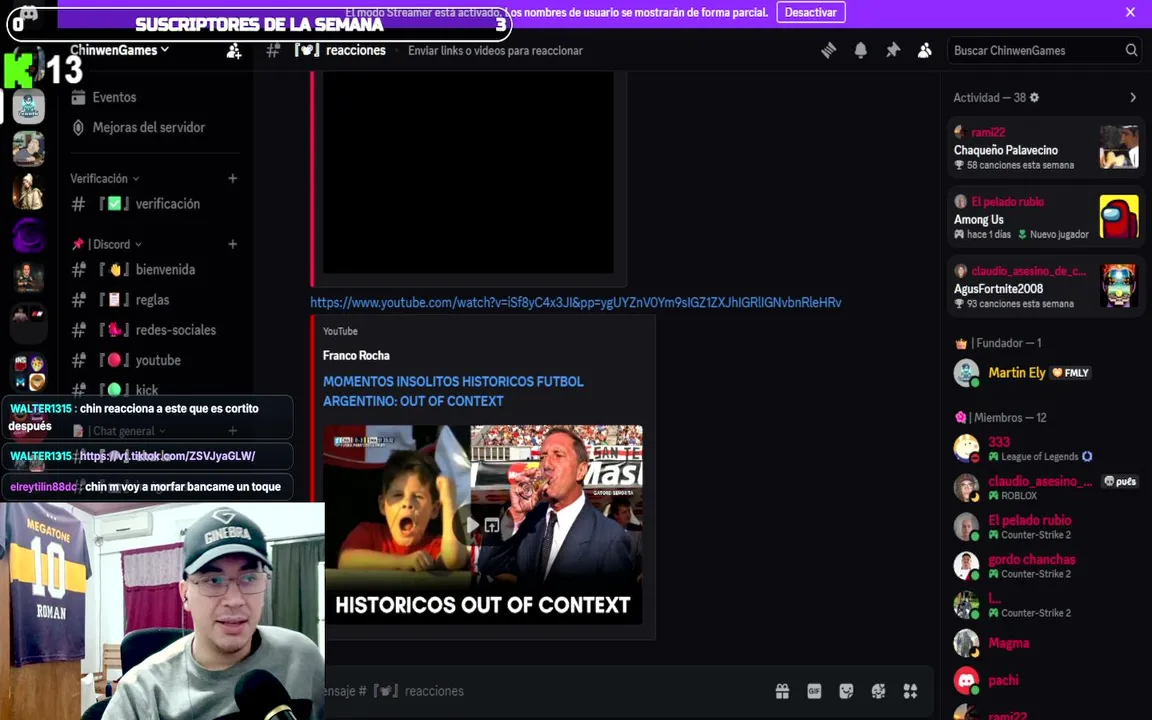This screenshot has width=1152, height=720.
Task: Open gordo chanchas member entry
Action: (x=1045, y=565)
